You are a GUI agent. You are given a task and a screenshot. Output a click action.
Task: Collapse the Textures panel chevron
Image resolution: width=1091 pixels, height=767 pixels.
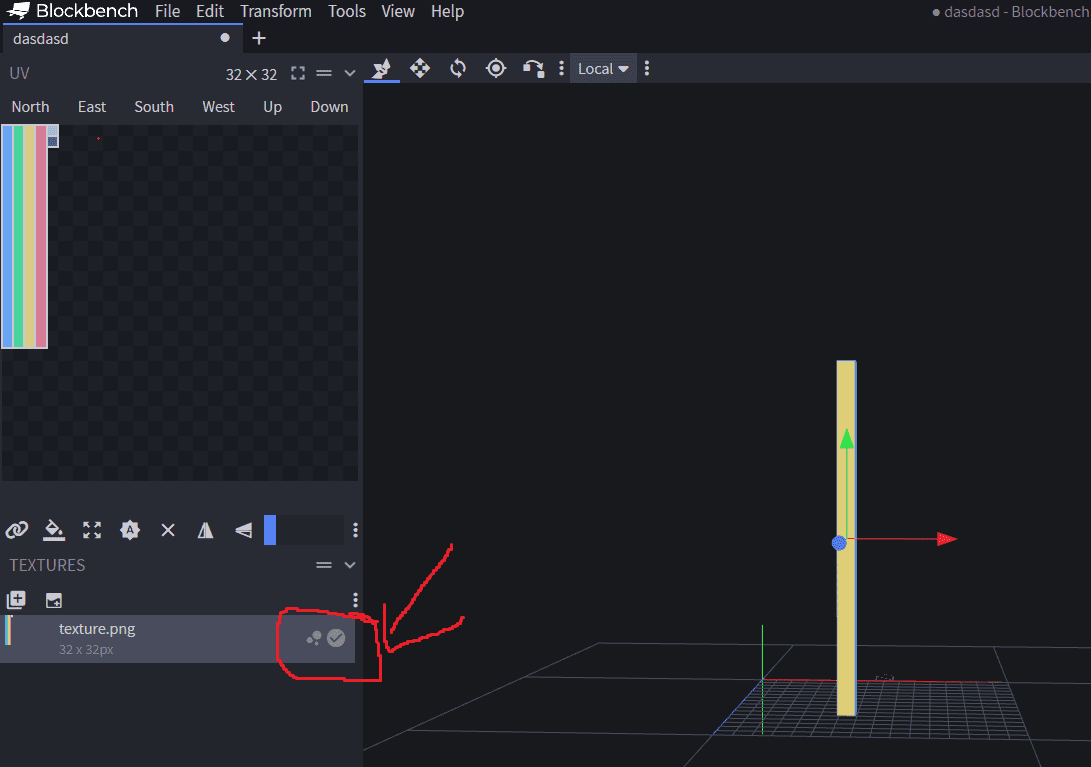349,565
